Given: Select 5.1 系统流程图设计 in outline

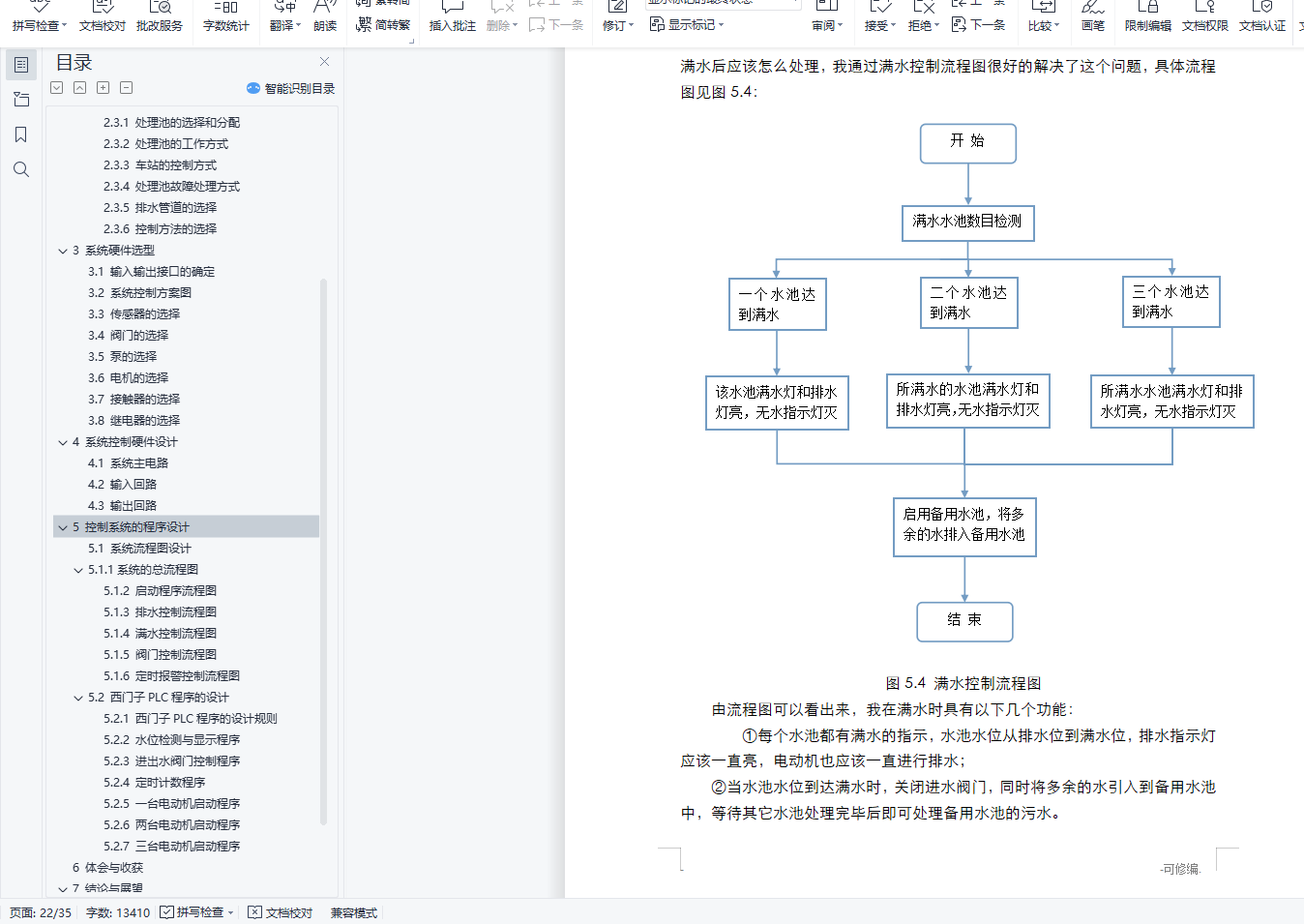Looking at the screenshot, I should 140,549.
